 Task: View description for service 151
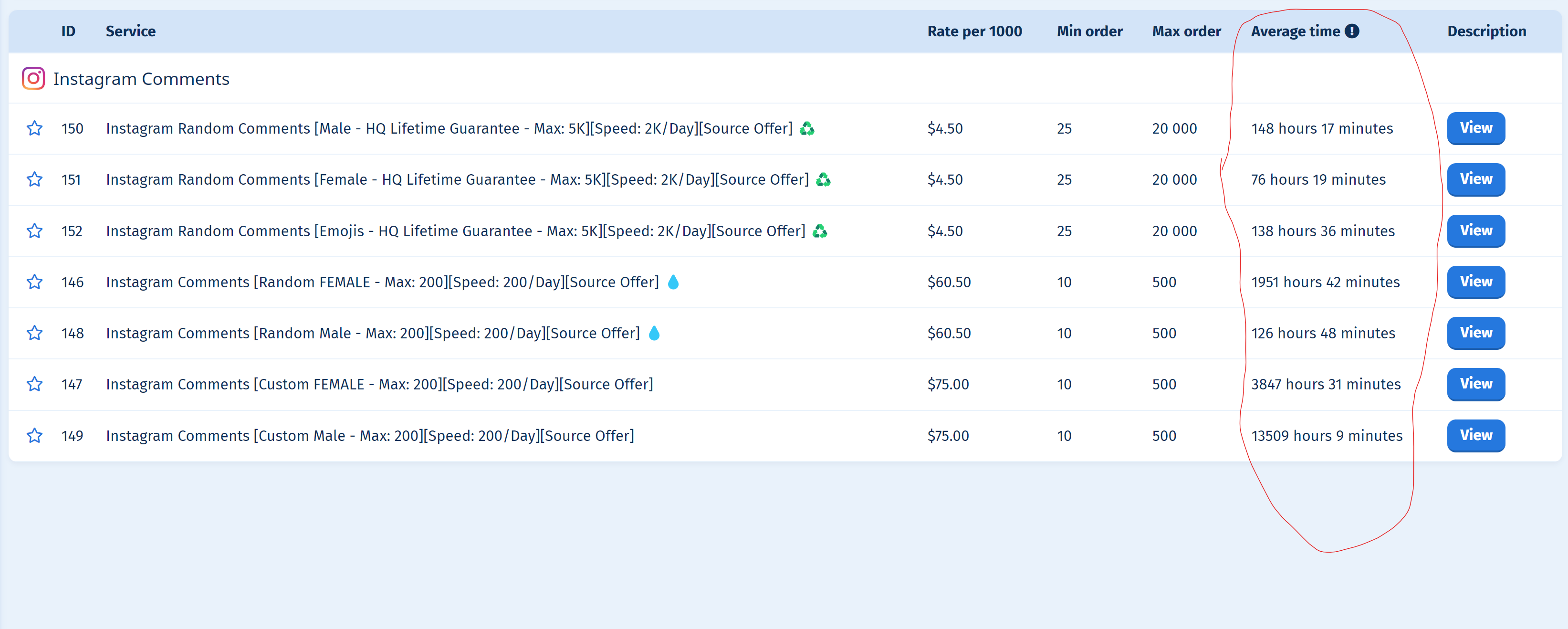(x=1476, y=179)
